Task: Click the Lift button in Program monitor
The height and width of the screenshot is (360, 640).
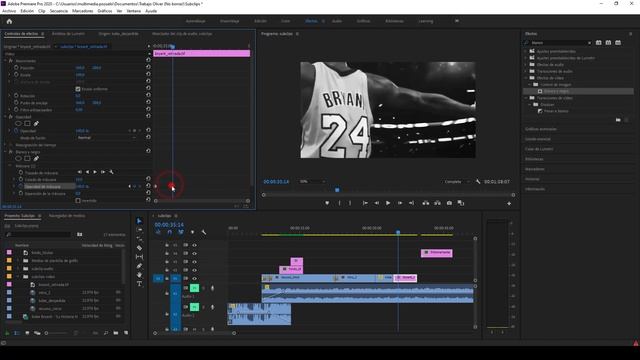Action: click(x=426, y=203)
